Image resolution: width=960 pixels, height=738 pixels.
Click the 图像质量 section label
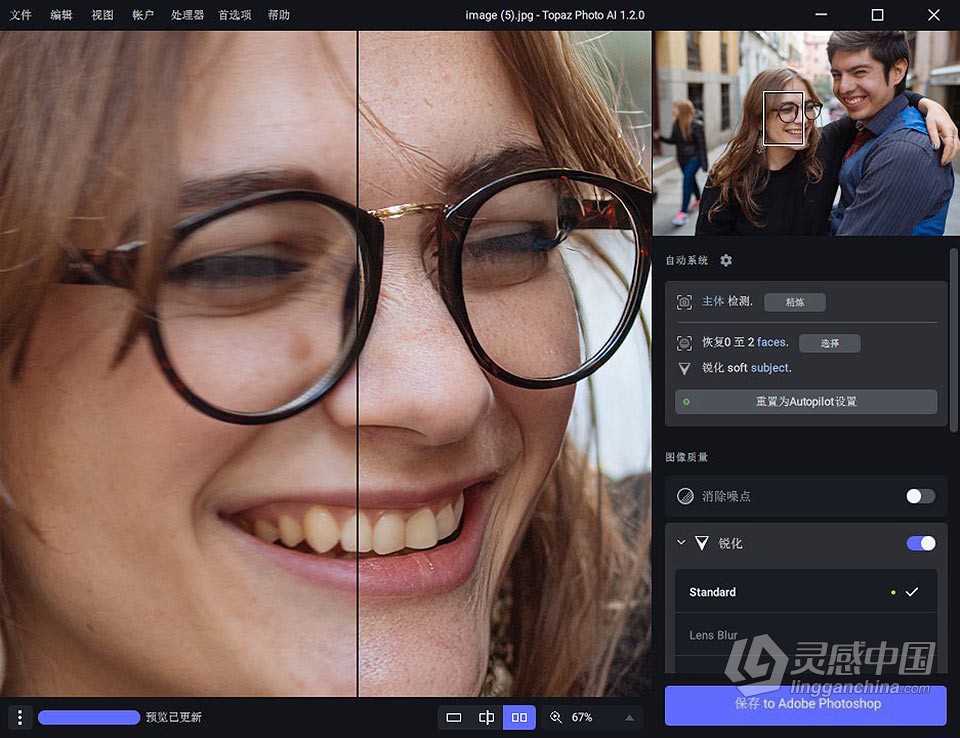click(x=686, y=457)
